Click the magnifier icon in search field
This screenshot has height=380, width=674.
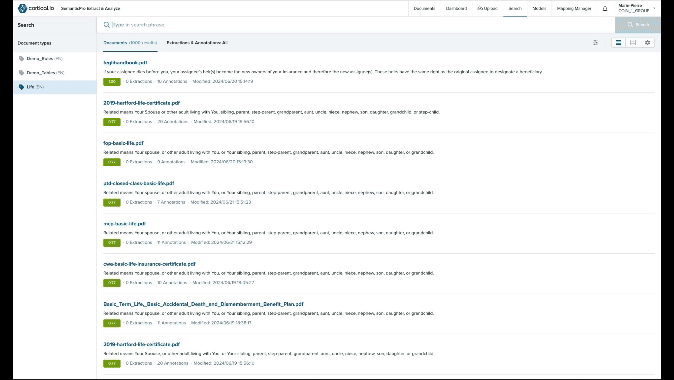(x=107, y=25)
